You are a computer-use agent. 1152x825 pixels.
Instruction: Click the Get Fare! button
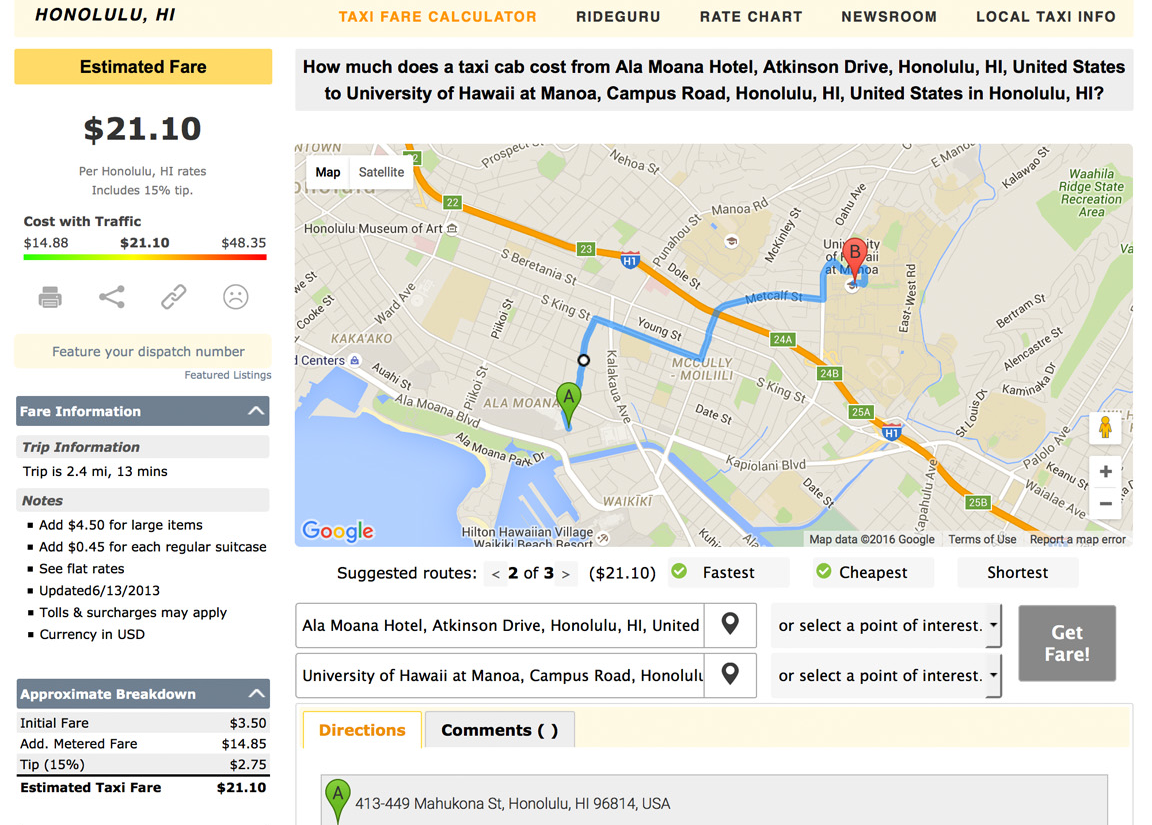point(1067,643)
